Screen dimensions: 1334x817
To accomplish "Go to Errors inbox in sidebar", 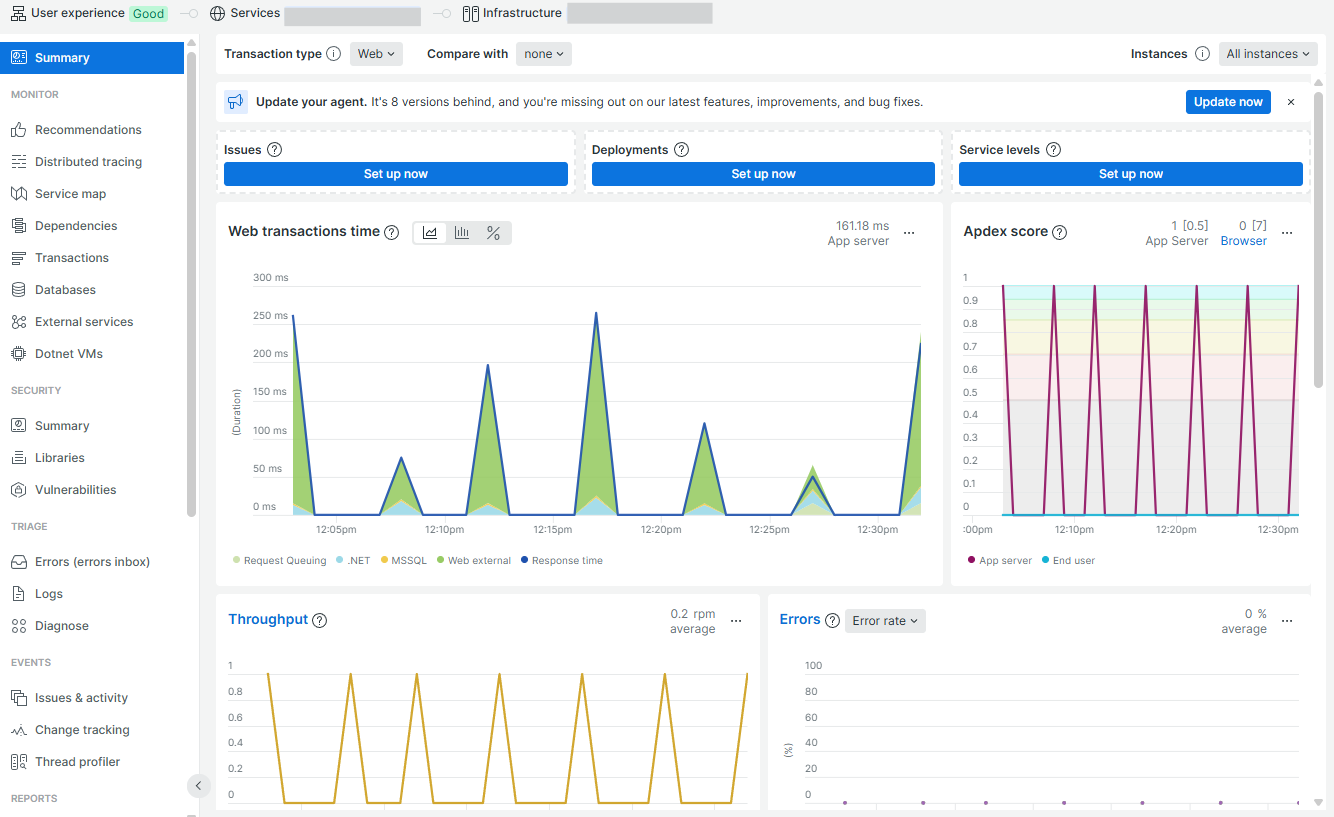I will point(92,562).
